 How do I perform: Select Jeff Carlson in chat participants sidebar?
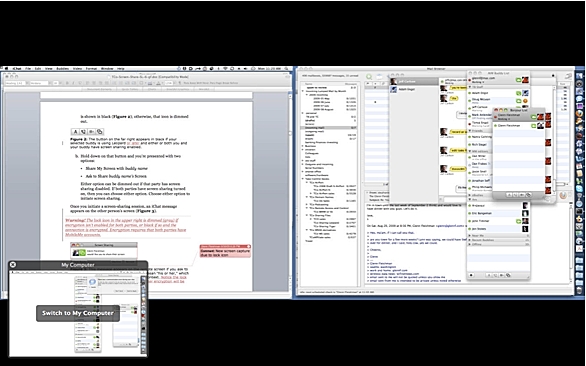414,81
